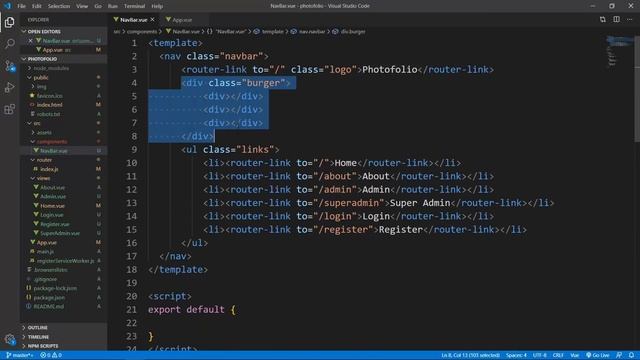Change the CRLF line ending setting
640x360 pixels.
click(x=558, y=356)
